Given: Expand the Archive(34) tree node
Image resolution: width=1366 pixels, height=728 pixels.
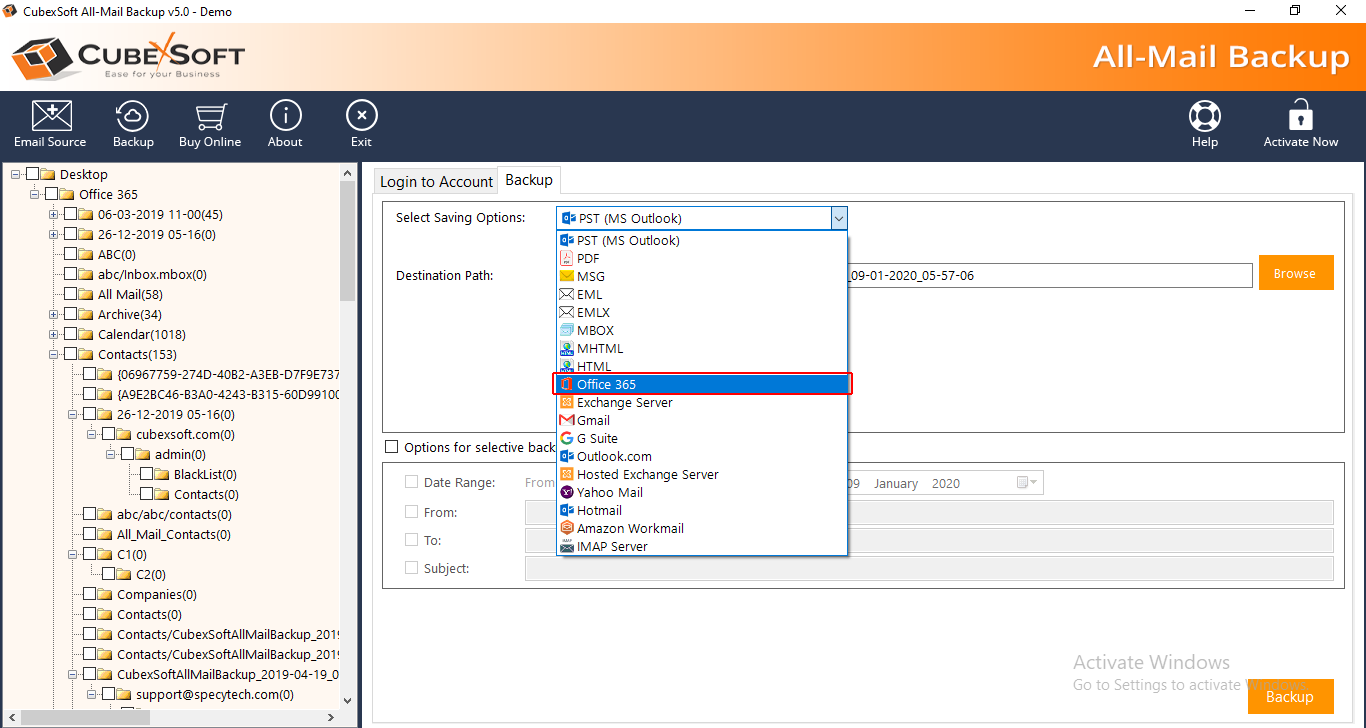Looking at the screenshot, I should (53, 314).
